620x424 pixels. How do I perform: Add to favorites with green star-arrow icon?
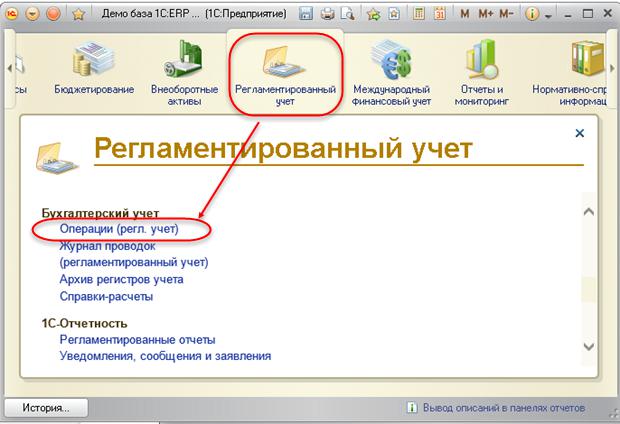coord(373,14)
